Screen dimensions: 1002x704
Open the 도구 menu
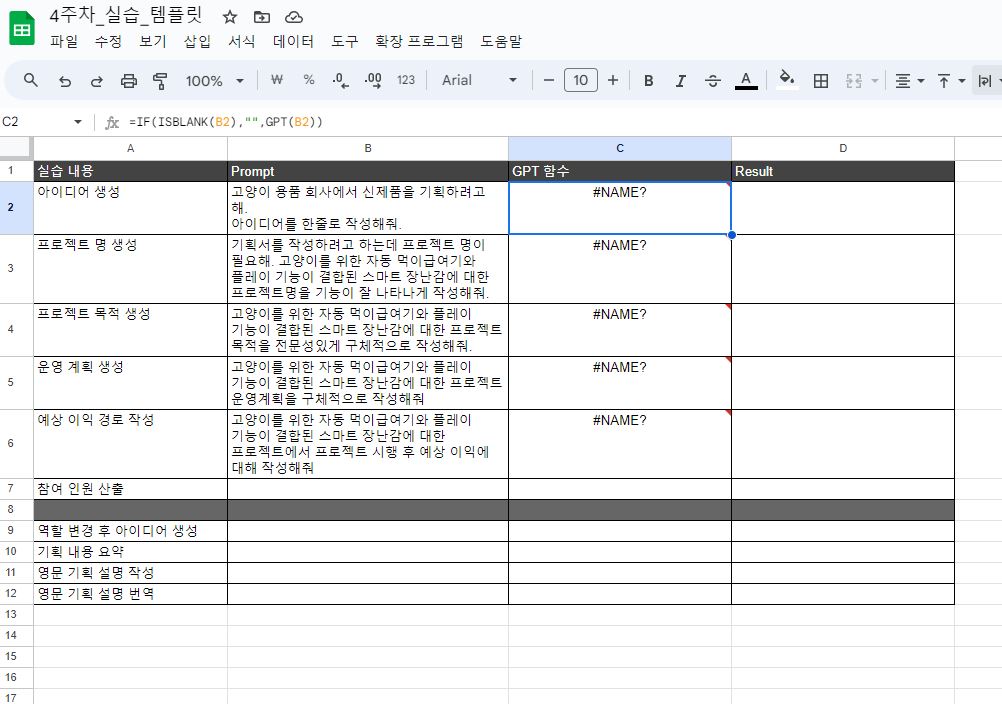[344, 42]
